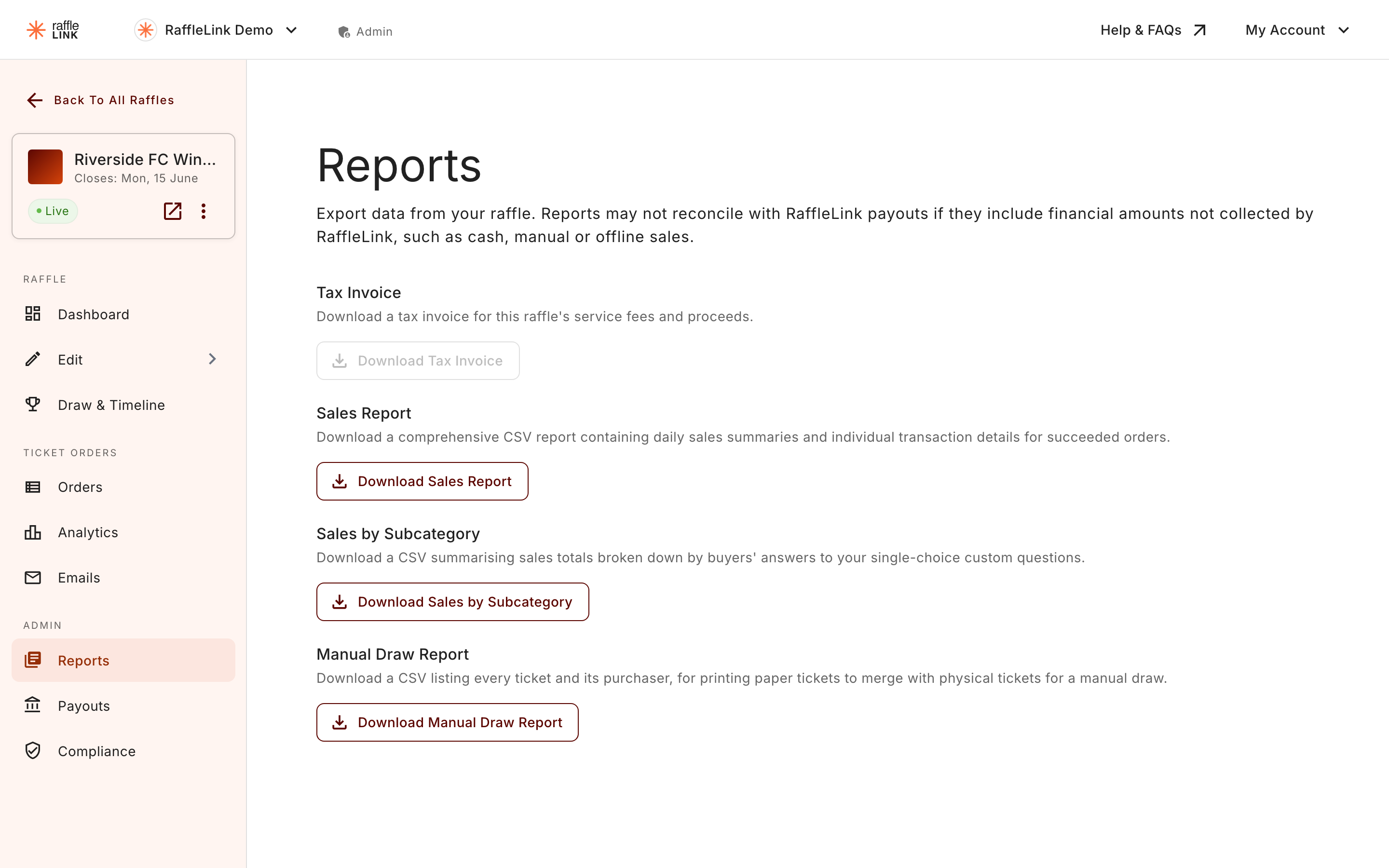The image size is (1389, 868).
Task: Click the Reports library icon
Action: (33, 660)
